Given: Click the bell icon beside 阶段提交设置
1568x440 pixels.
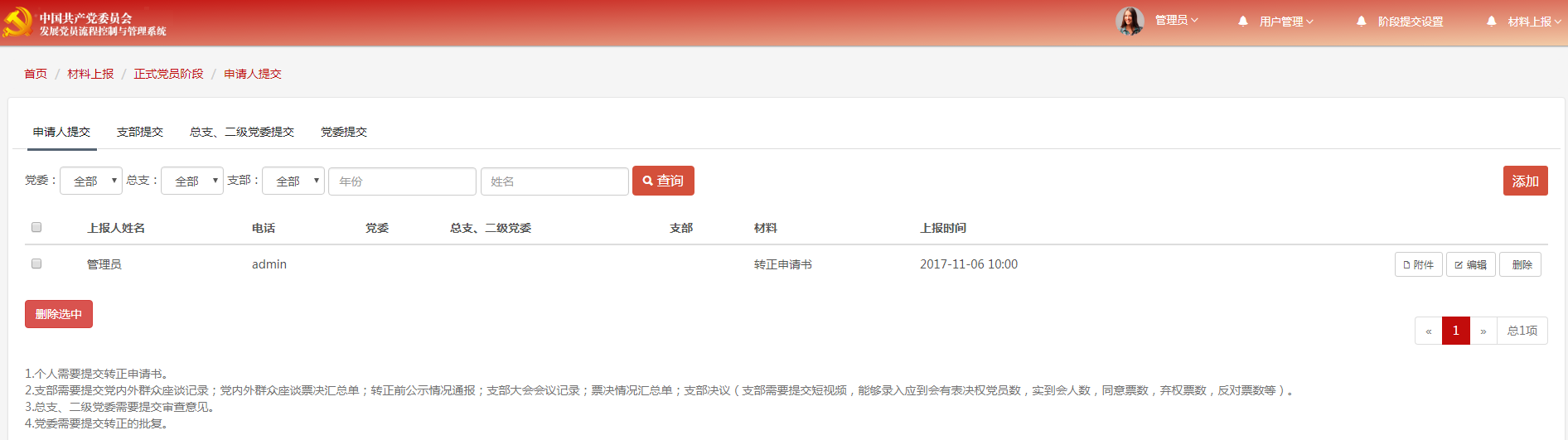Looking at the screenshot, I should pyautogui.click(x=1362, y=21).
